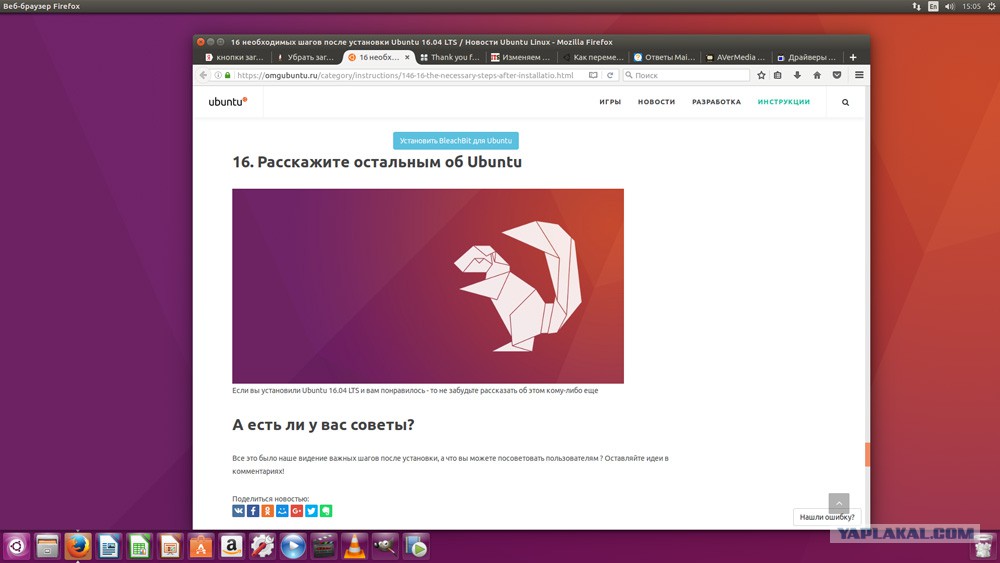1000x563 pixels.
Task: Open System Settings from the dock
Action: (262, 546)
